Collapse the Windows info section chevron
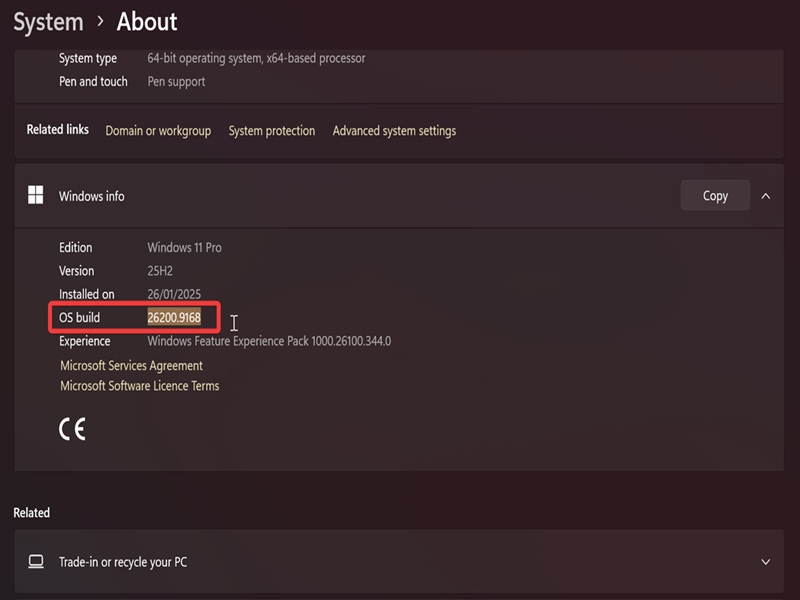 pyautogui.click(x=765, y=196)
